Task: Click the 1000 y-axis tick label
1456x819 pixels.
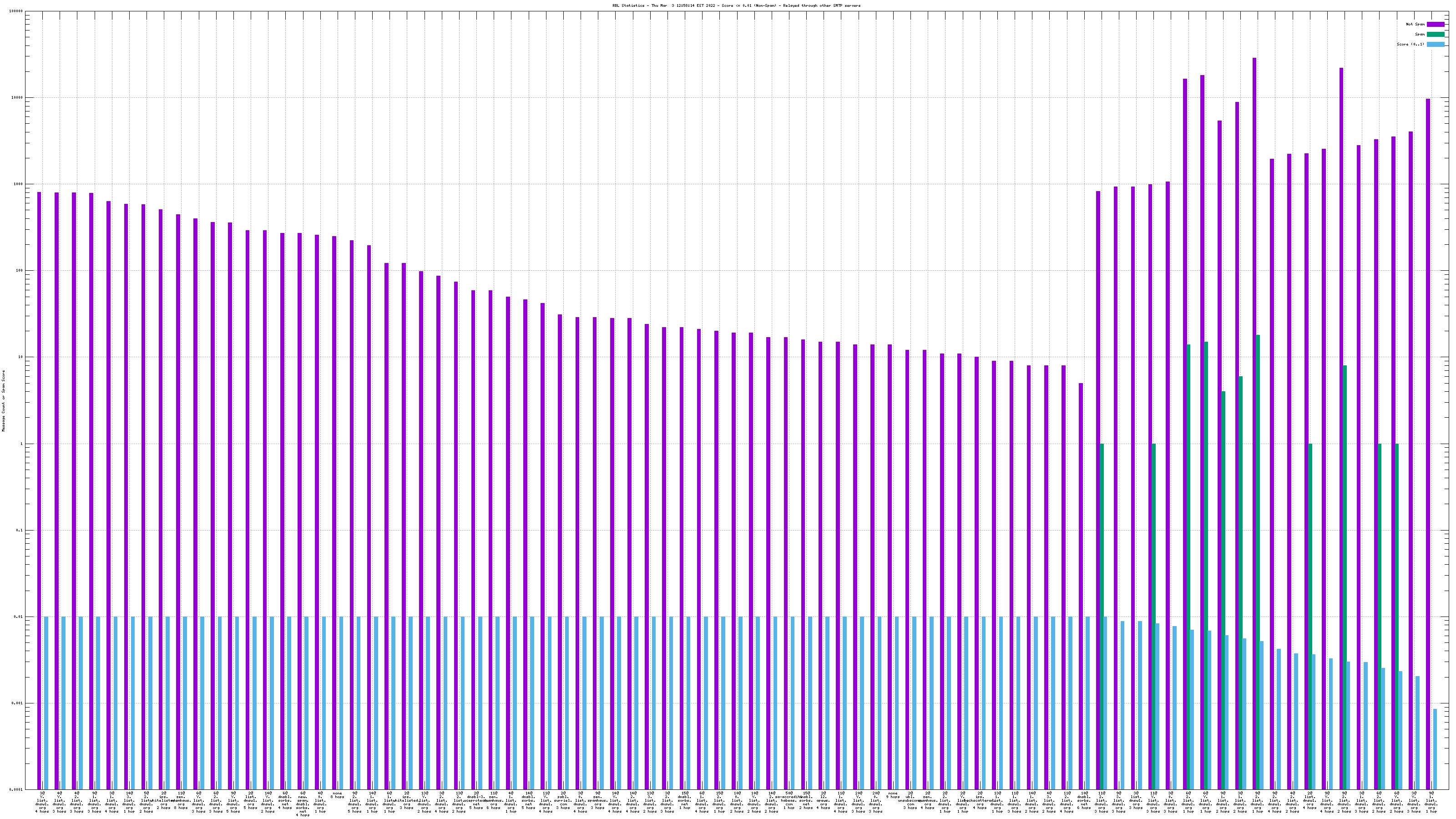Action: [19, 184]
